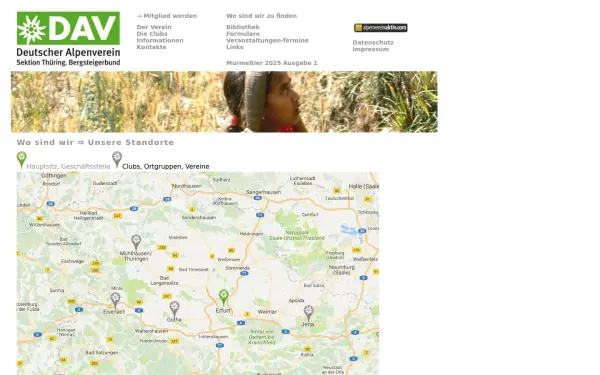Click the gray Clubs legend pin icon
The image size is (600, 375).
(117, 160)
